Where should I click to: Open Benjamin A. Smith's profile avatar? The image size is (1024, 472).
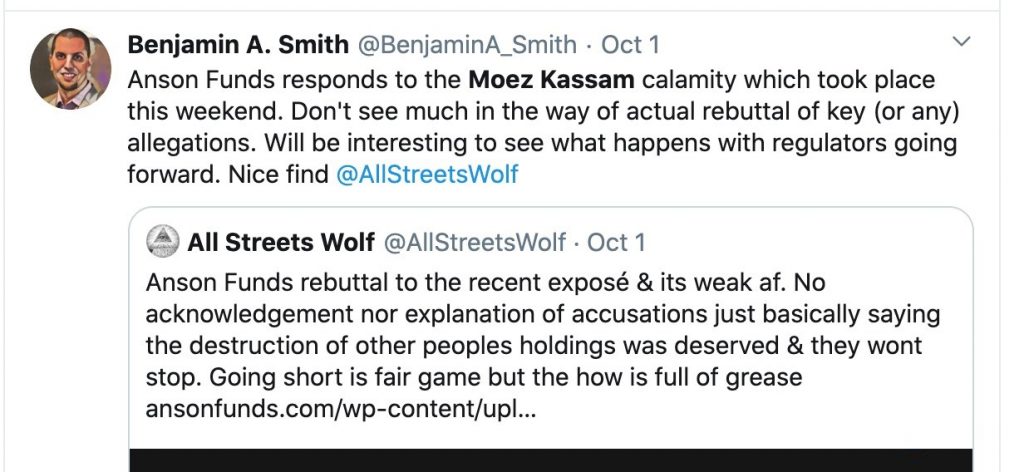coord(70,68)
